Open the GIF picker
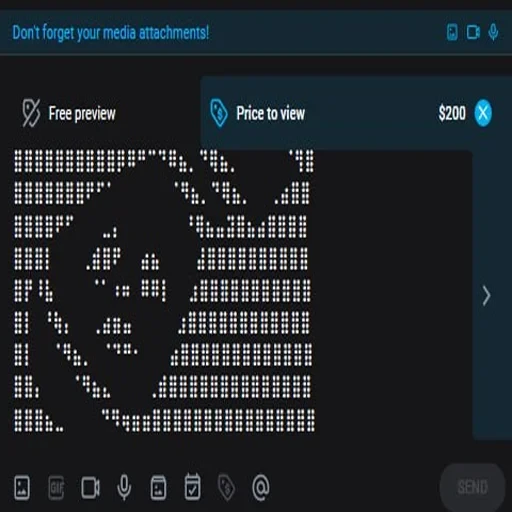This screenshot has width=512, height=512. [56, 488]
